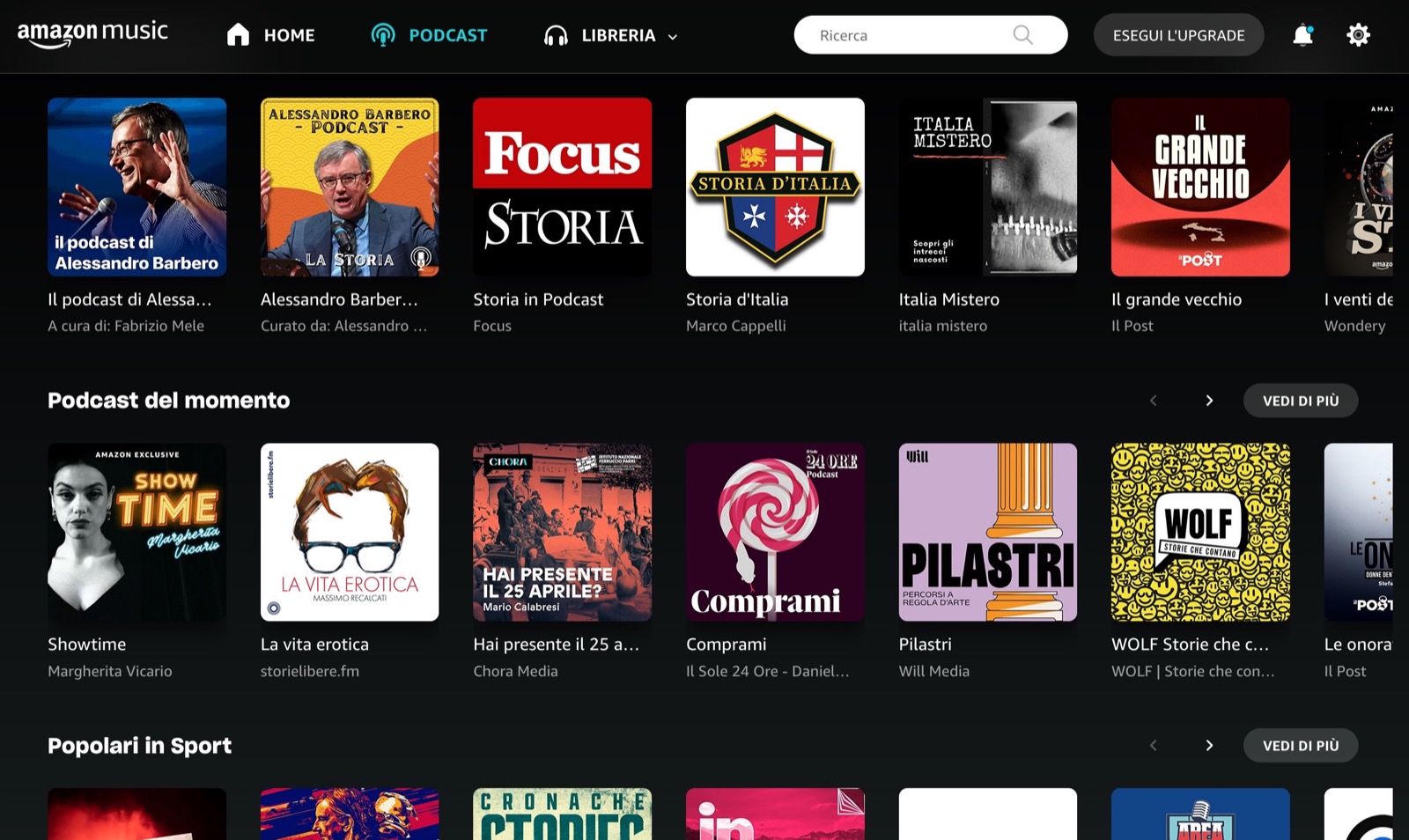This screenshot has width=1409, height=840.
Task: Open the settings gear
Action: 1358,35
